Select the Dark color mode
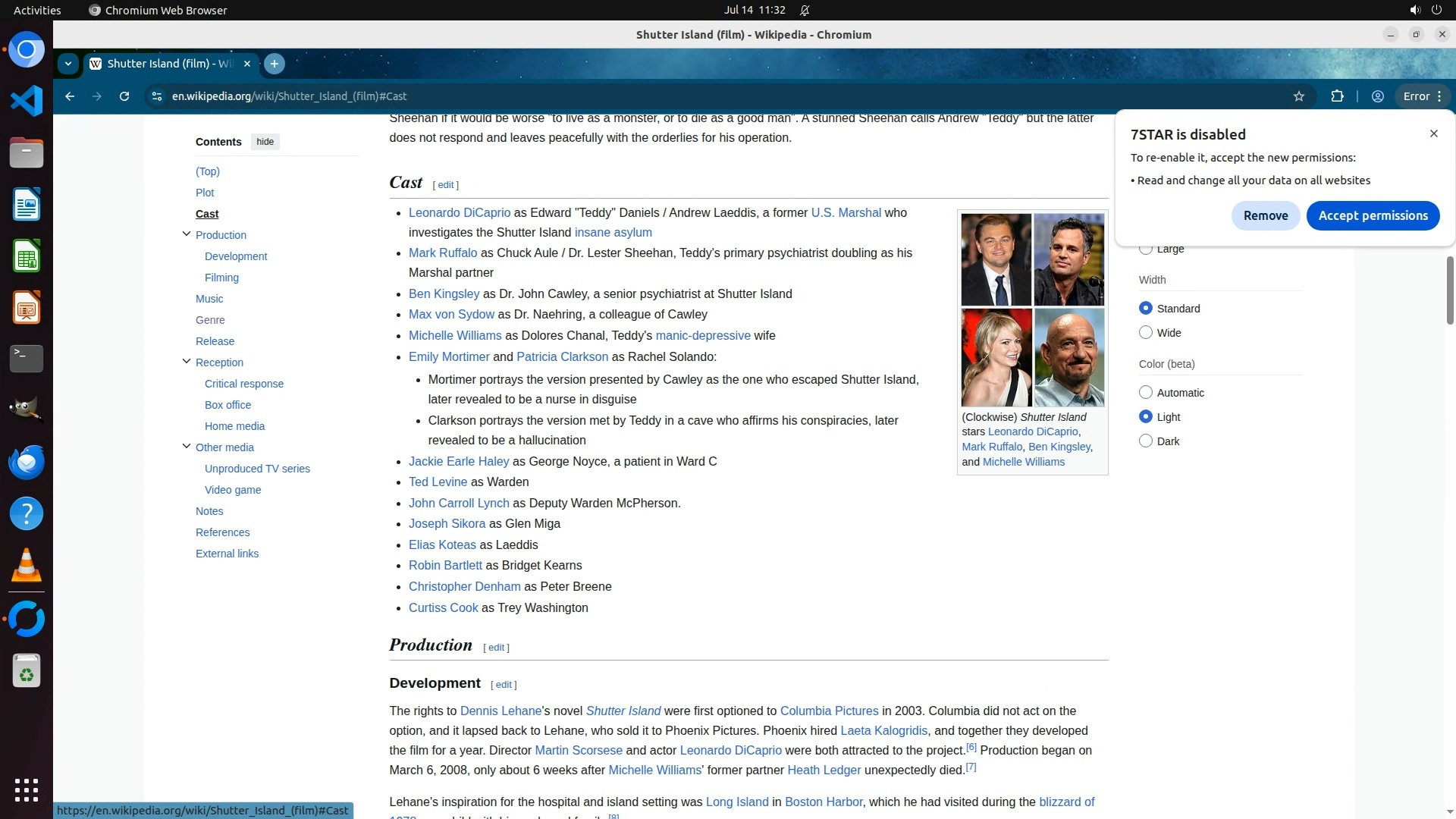Image resolution: width=1456 pixels, height=819 pixels. point(1146,441)
